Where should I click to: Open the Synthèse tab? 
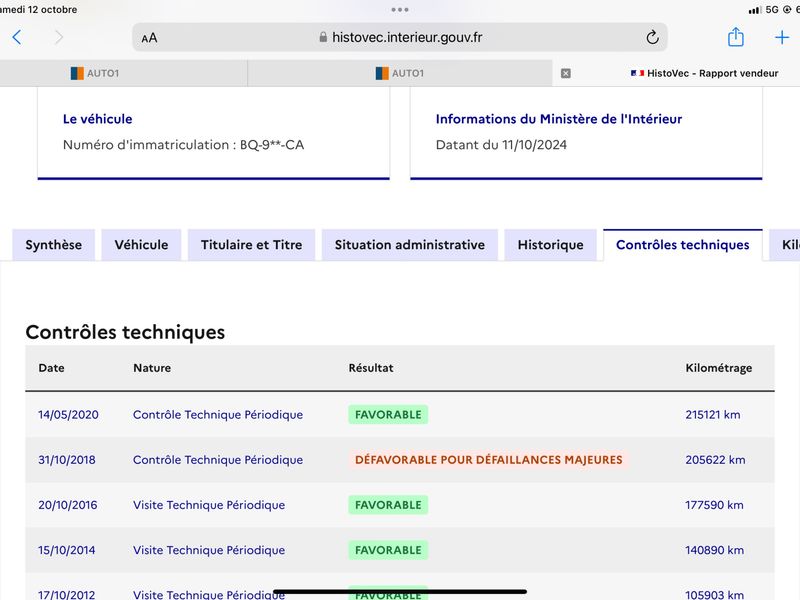point(54,245)
